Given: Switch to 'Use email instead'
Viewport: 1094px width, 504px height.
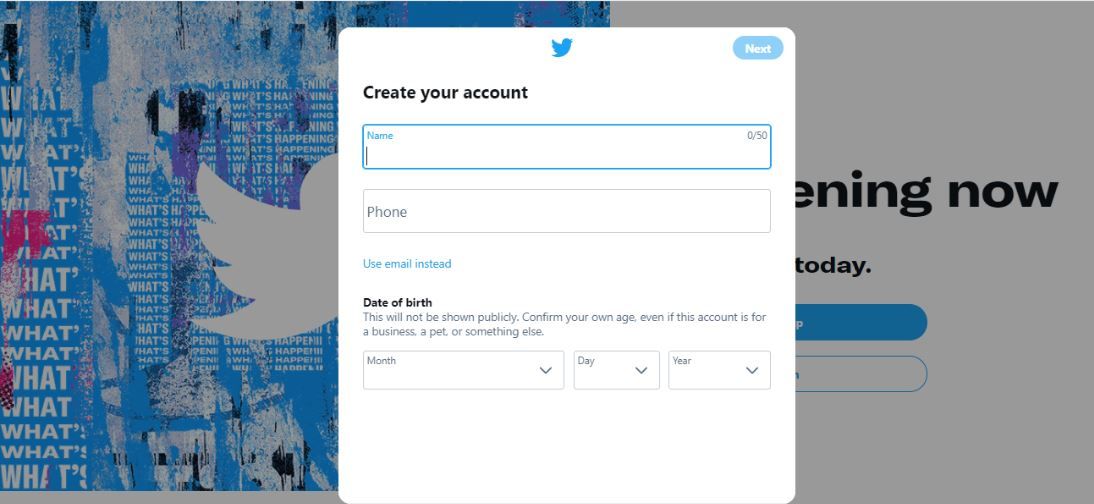Looking at the screenshot, I should coord(407,264).
